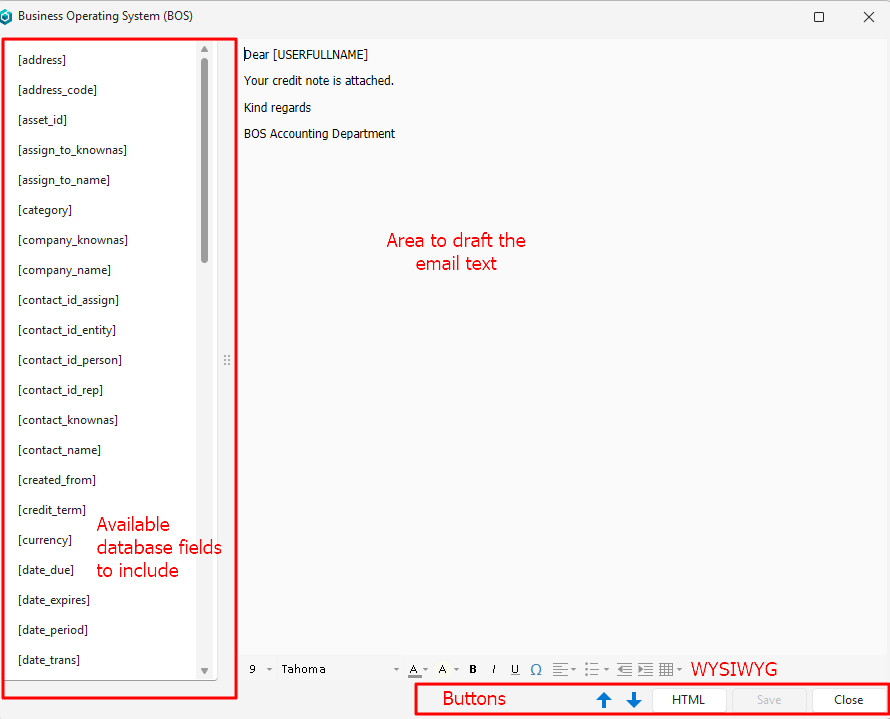
Task: Click the decrease indent icon
Action: coord(624,670)
